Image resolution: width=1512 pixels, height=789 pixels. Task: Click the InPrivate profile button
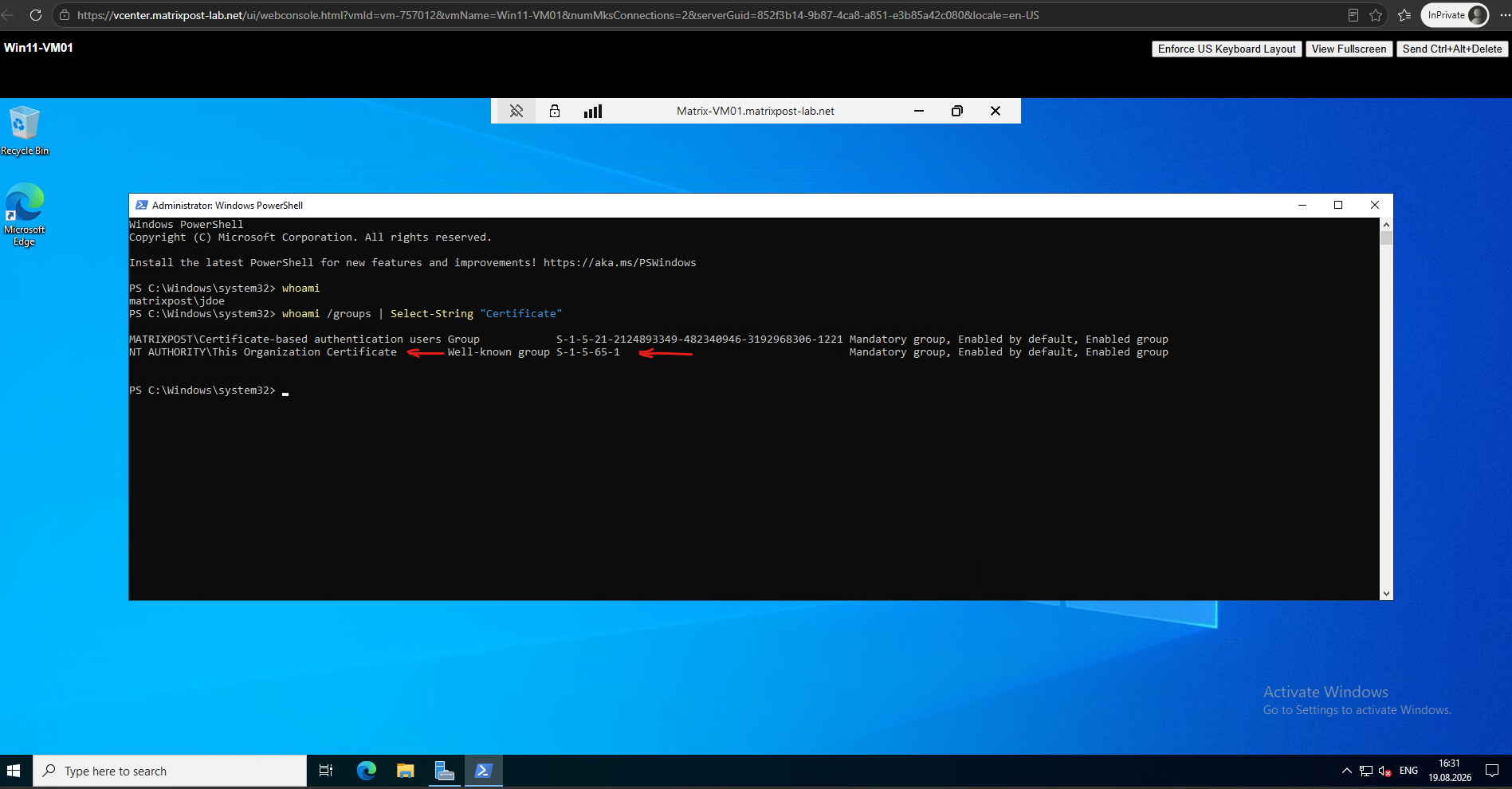[x=1456, y=15]
